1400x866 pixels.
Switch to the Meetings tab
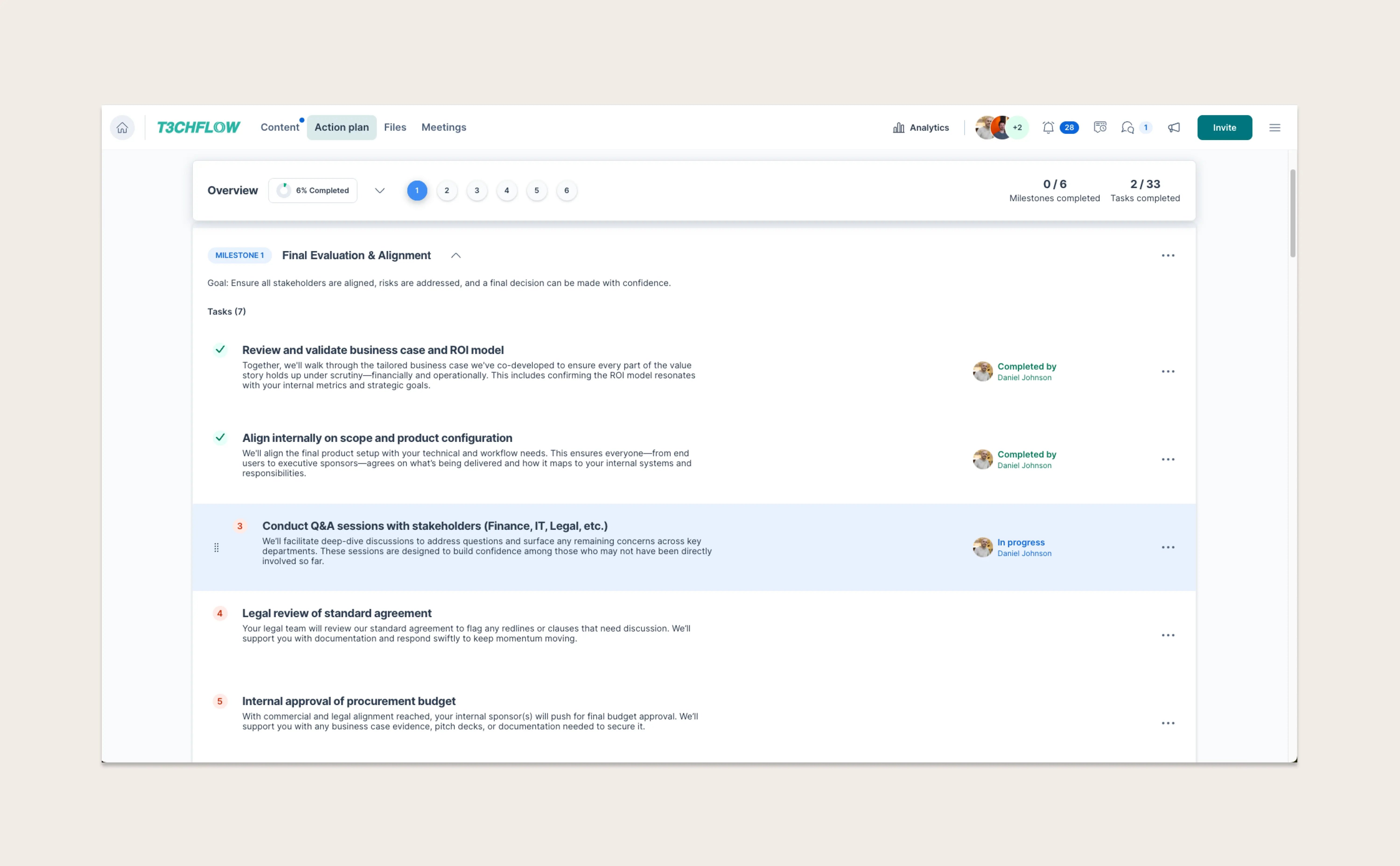[444, 128]
